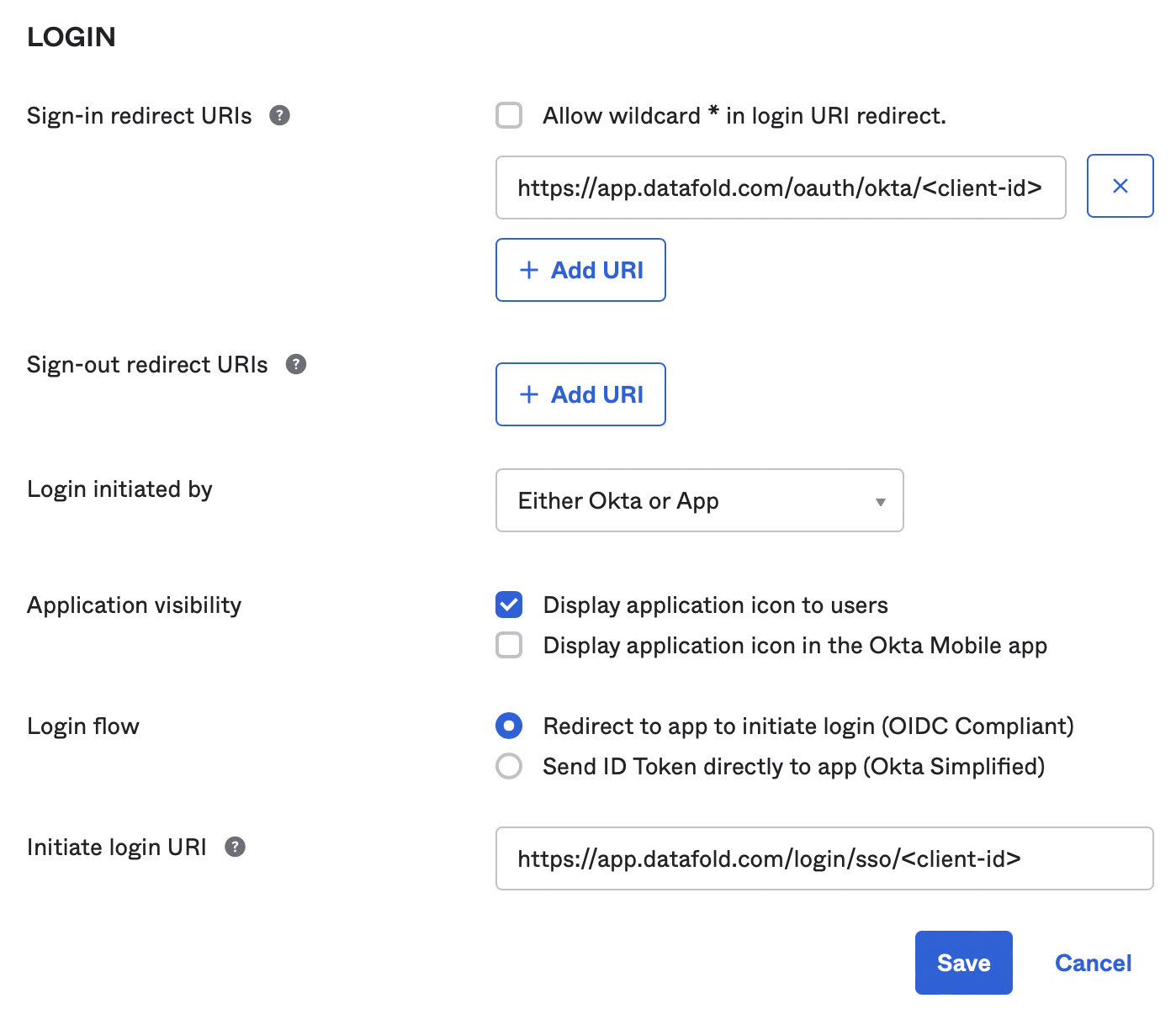Save the login settings
The width and height of the screenshot is (1176, 1014).
click(964, 963)
